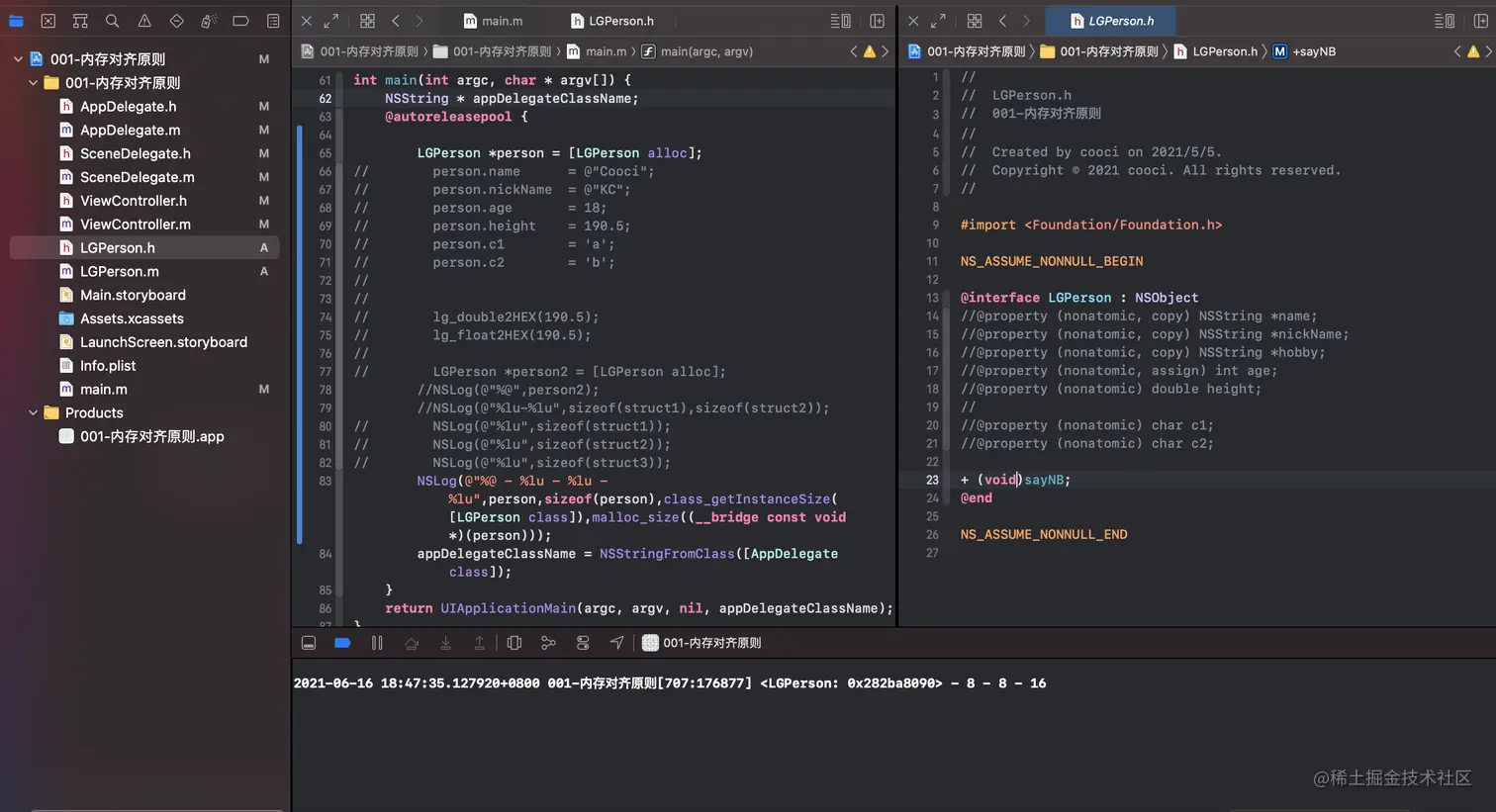Open left editor's editor options menu
This screenshot has height=812, width=1496.
(x=840, y=21)
